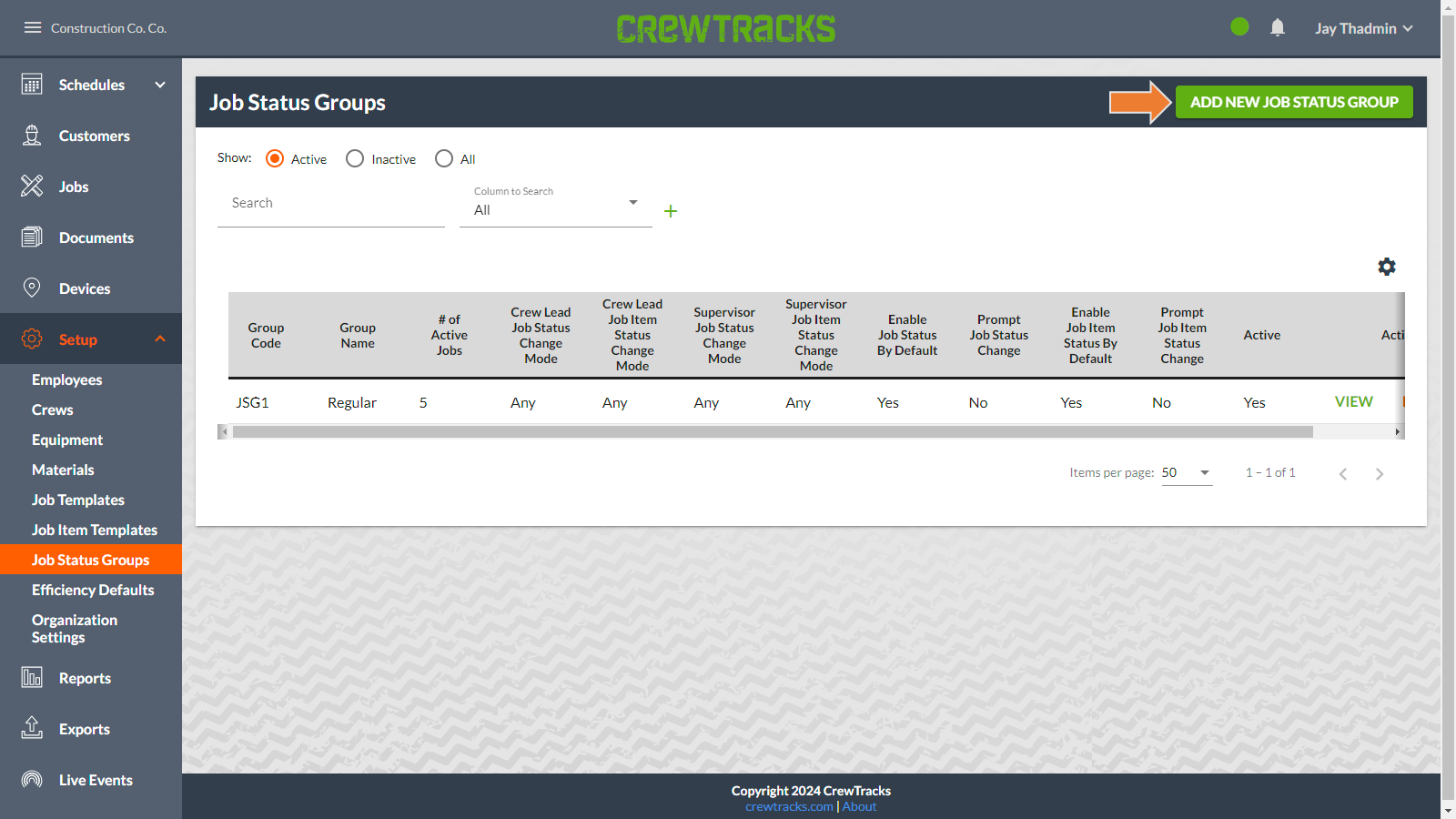Click the Live Events signal icon

(x=32, y=780)
